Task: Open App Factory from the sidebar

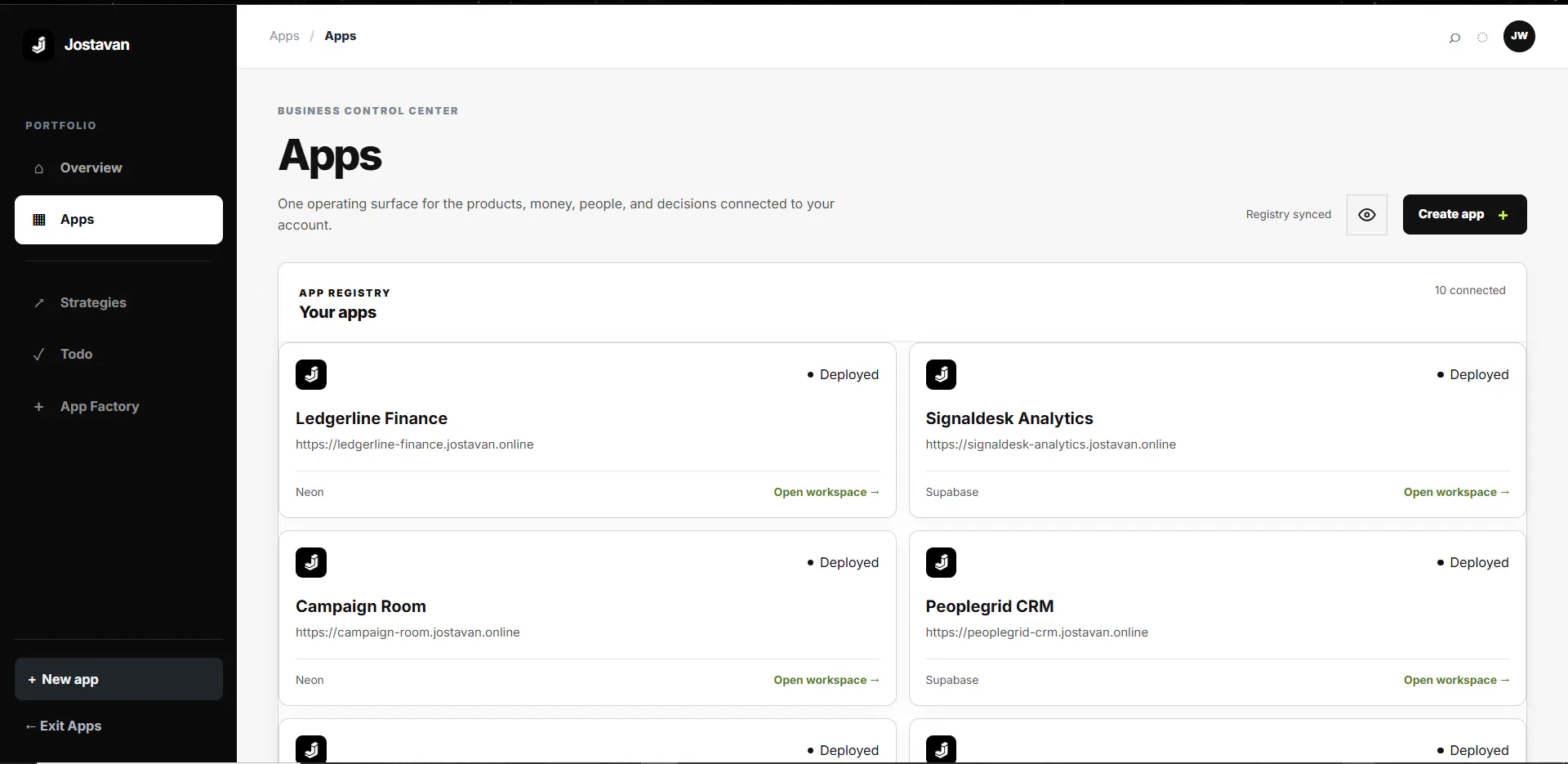Action: click(x=118, y=407)
